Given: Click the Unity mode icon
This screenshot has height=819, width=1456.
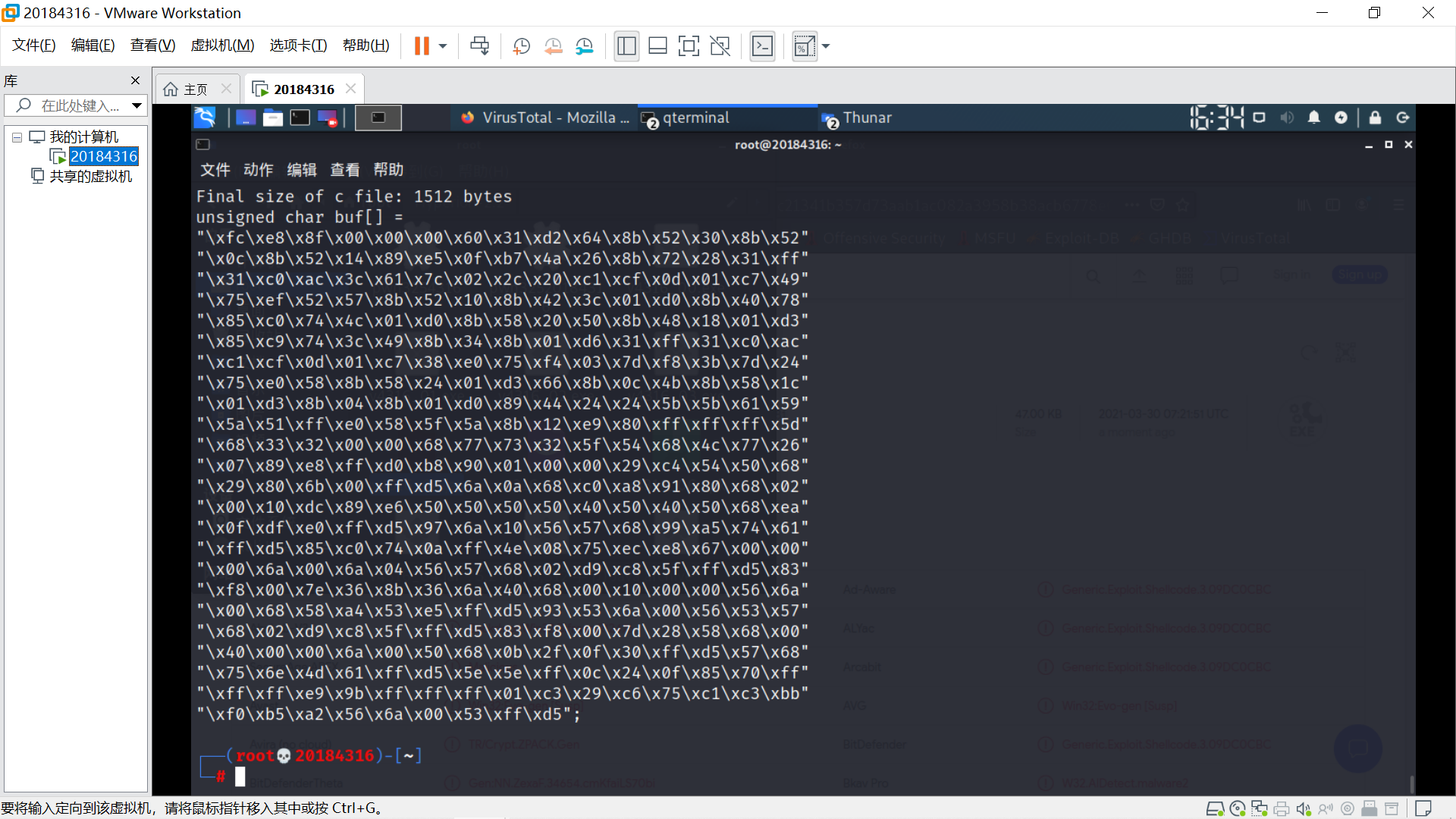Looking at the screenshot, I should [x=720, y=46].
